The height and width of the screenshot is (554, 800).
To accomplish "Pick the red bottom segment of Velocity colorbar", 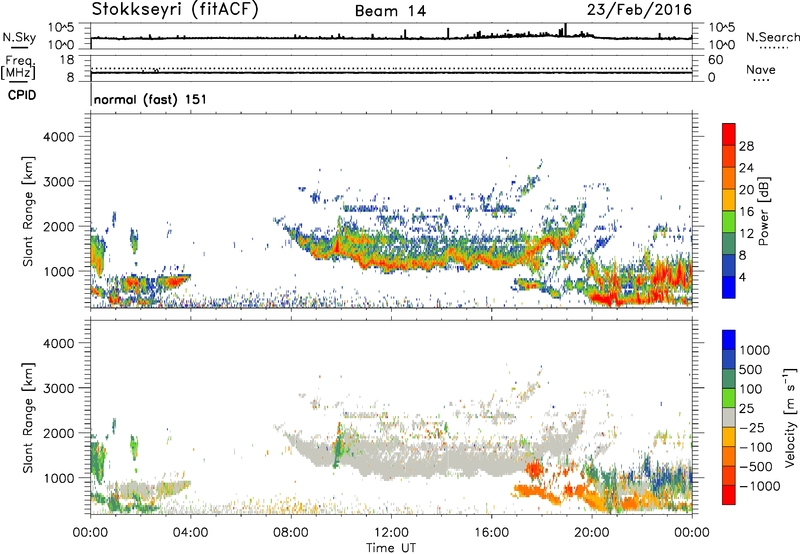I will click(x=729, y=495).
